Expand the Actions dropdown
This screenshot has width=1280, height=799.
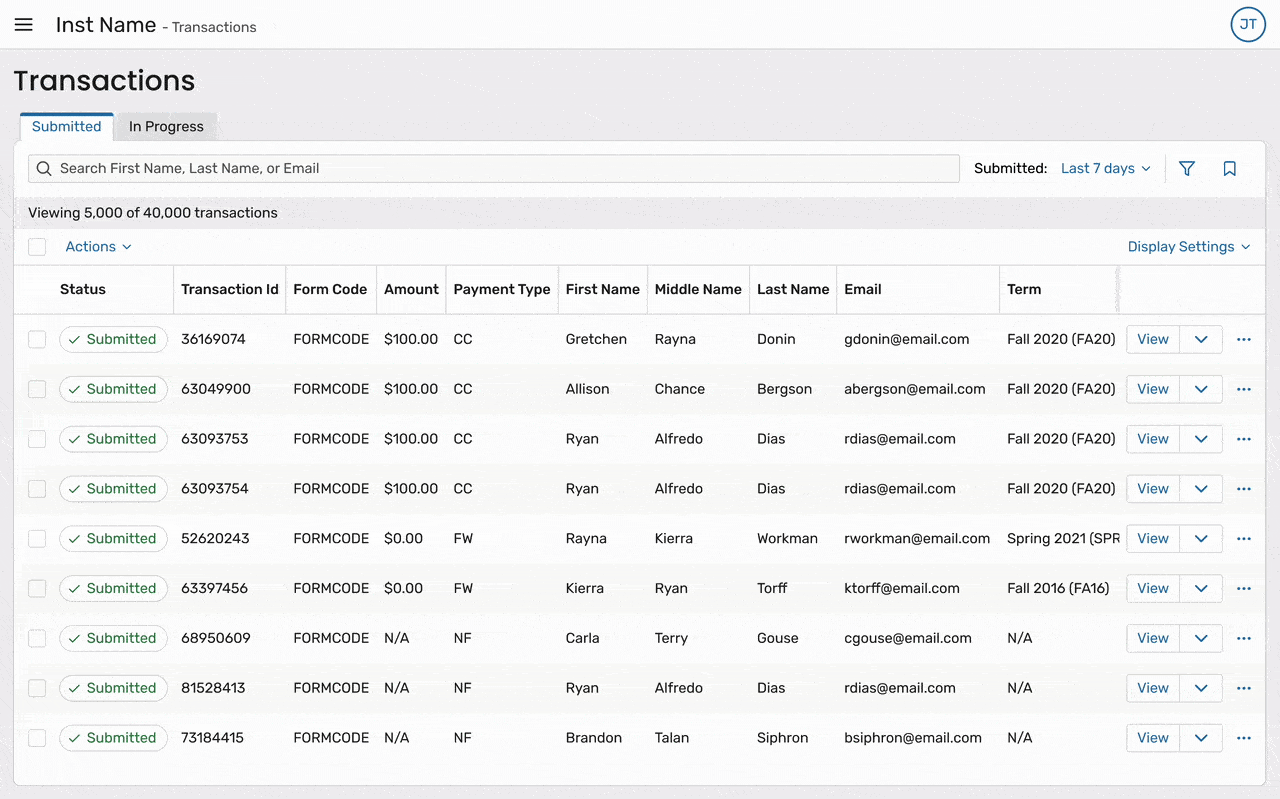[x=98, y=247]
